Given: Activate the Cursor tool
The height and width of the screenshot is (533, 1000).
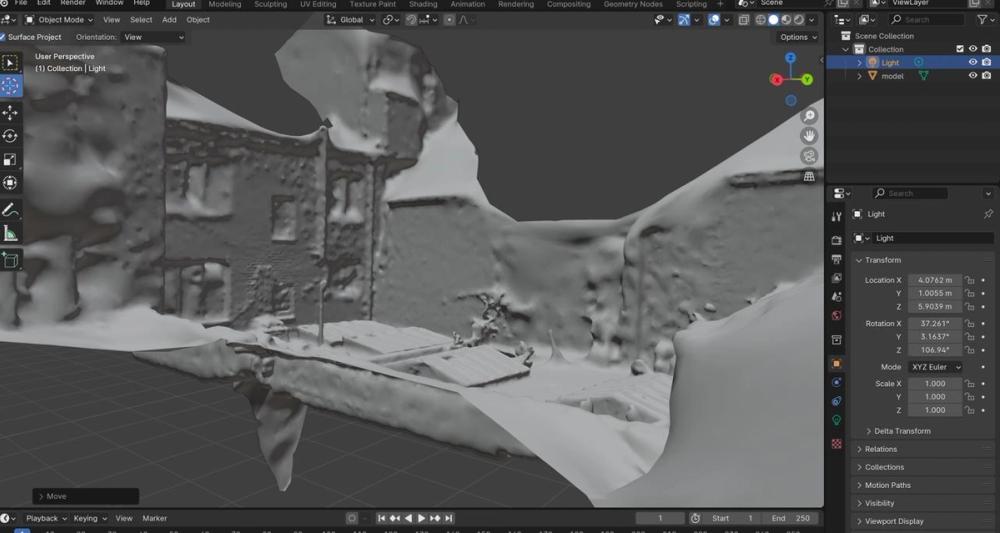Looking at the screenshot, I should point(10,86).
